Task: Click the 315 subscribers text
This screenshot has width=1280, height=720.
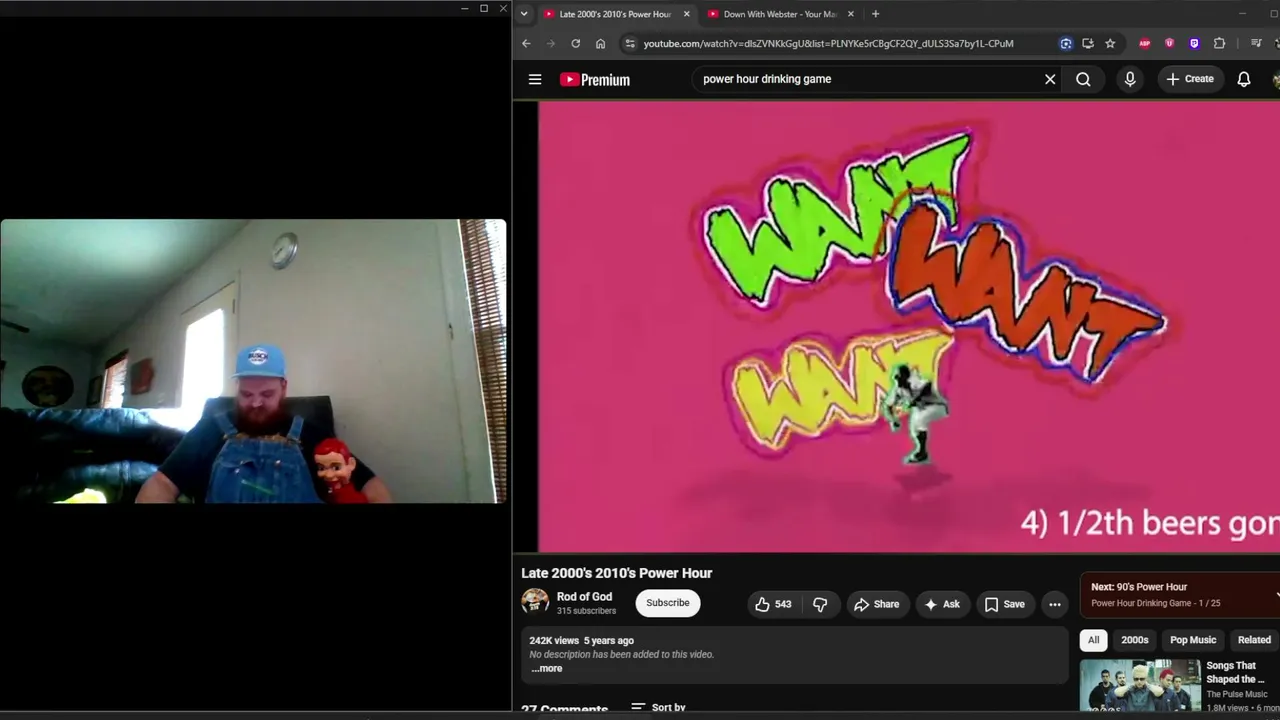Action: click(x=586, y=611)
